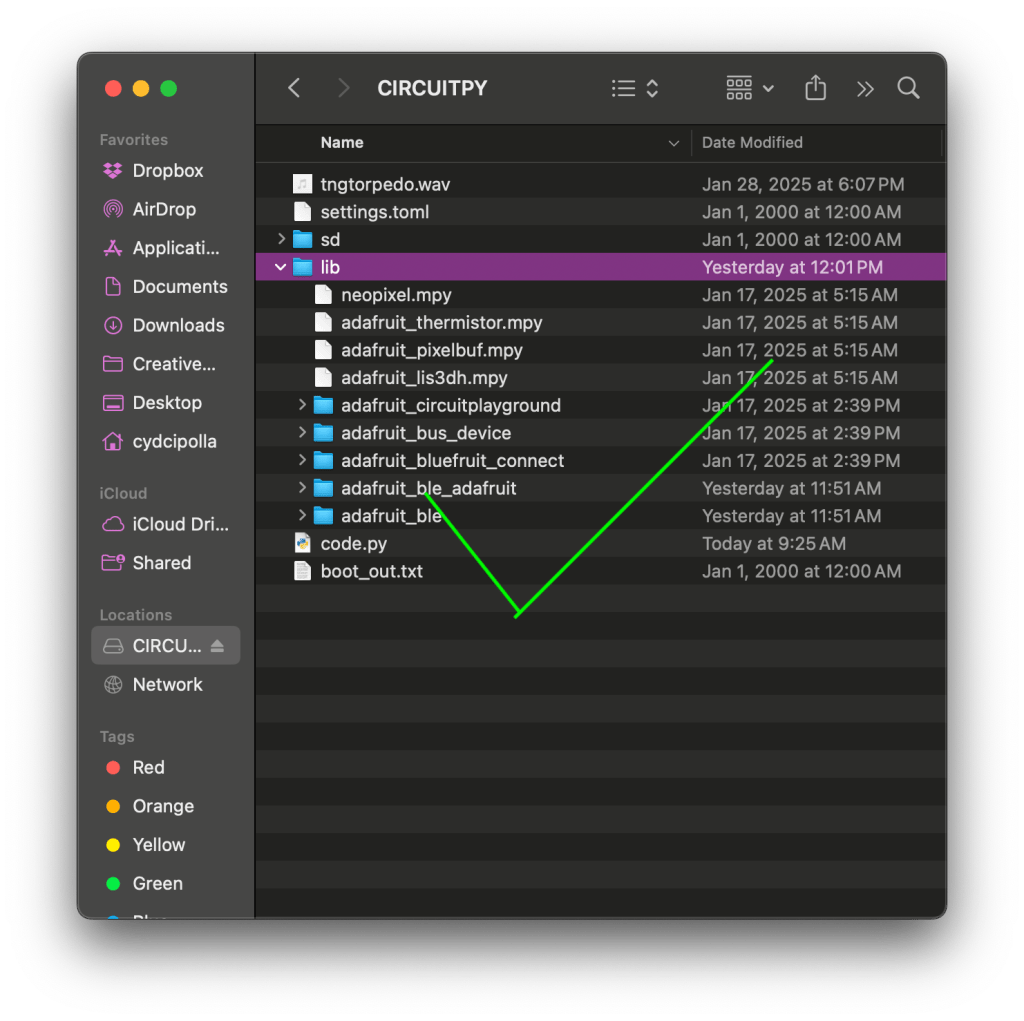Expand the sd folder
1024x1021 pixels.
pyautogui.click(x=281, y=240)
